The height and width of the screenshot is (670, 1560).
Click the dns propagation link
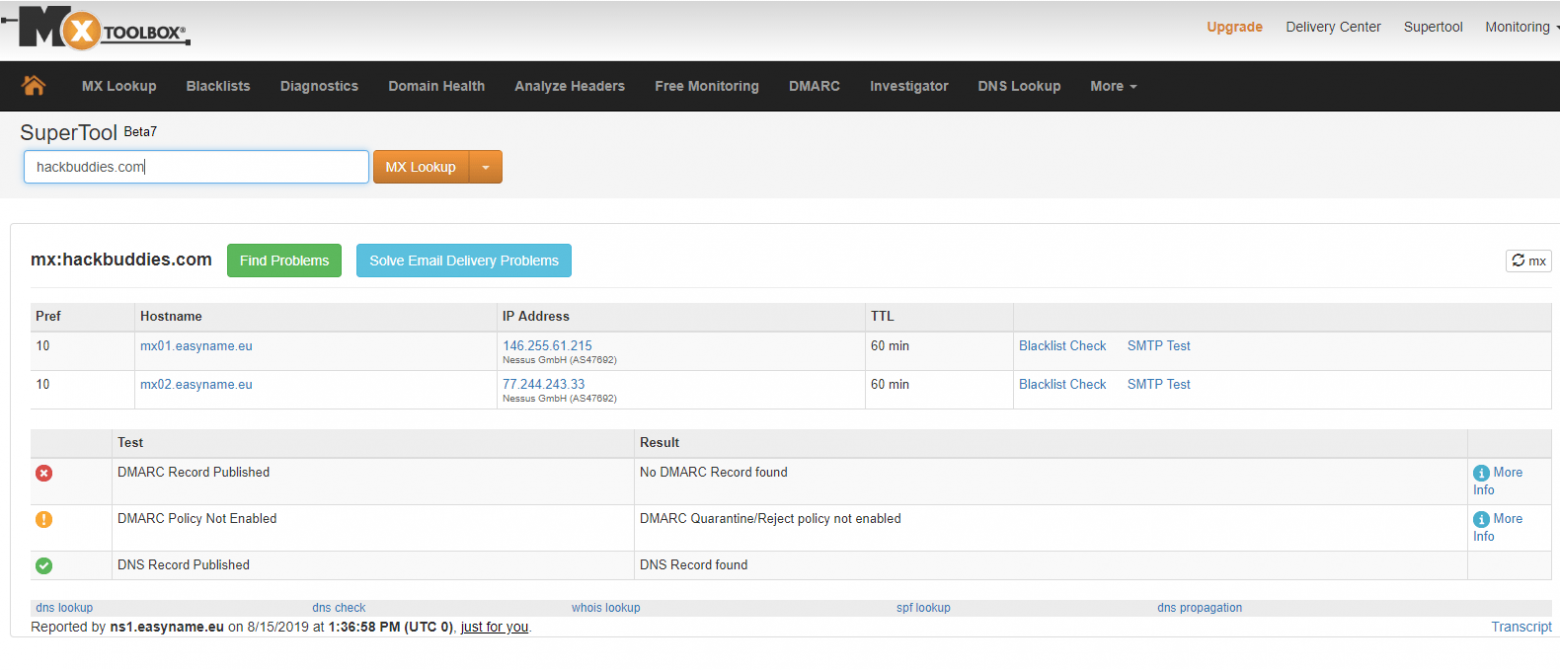1200,607
